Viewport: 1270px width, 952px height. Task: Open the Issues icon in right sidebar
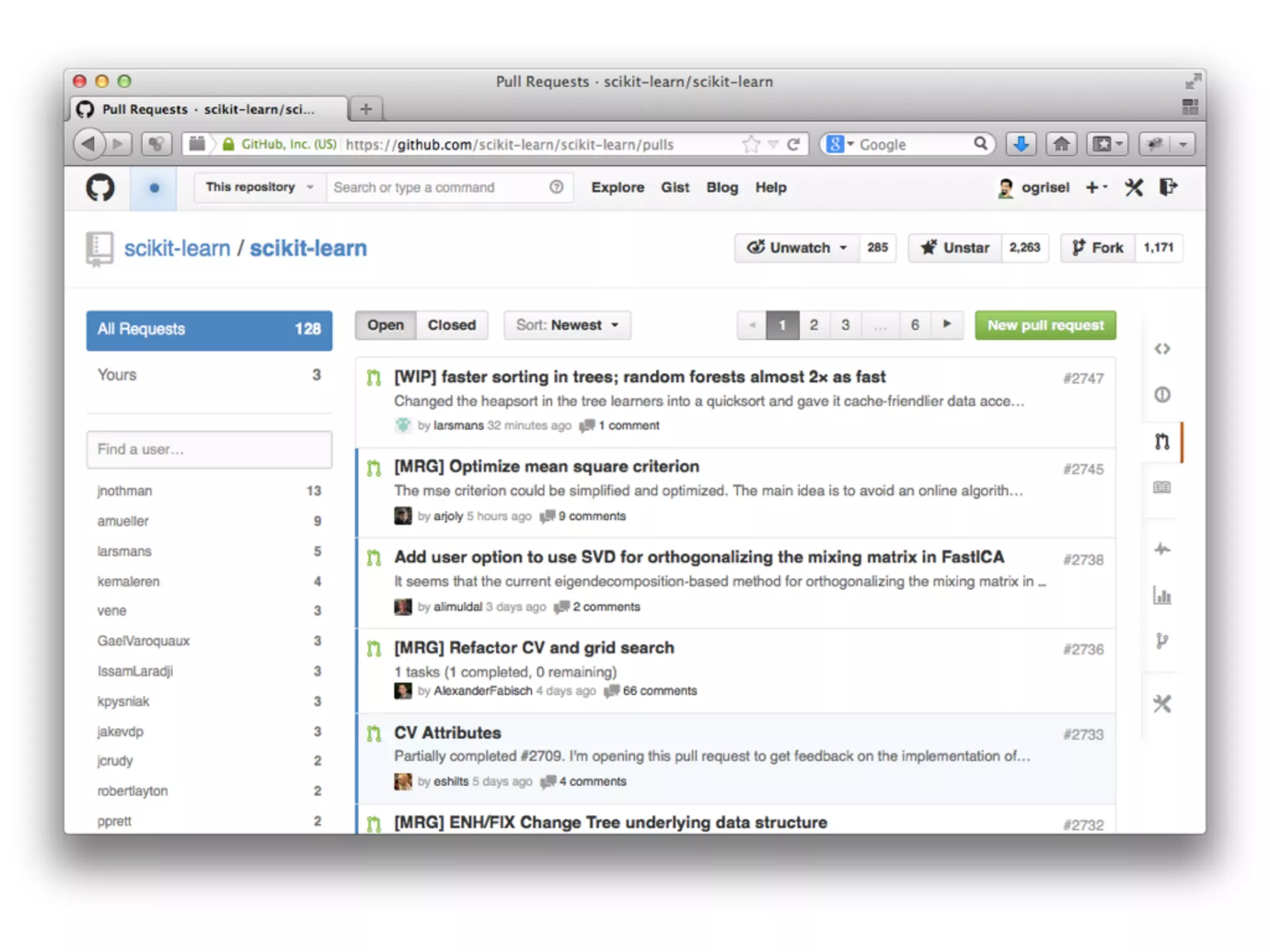(1162, 395)
